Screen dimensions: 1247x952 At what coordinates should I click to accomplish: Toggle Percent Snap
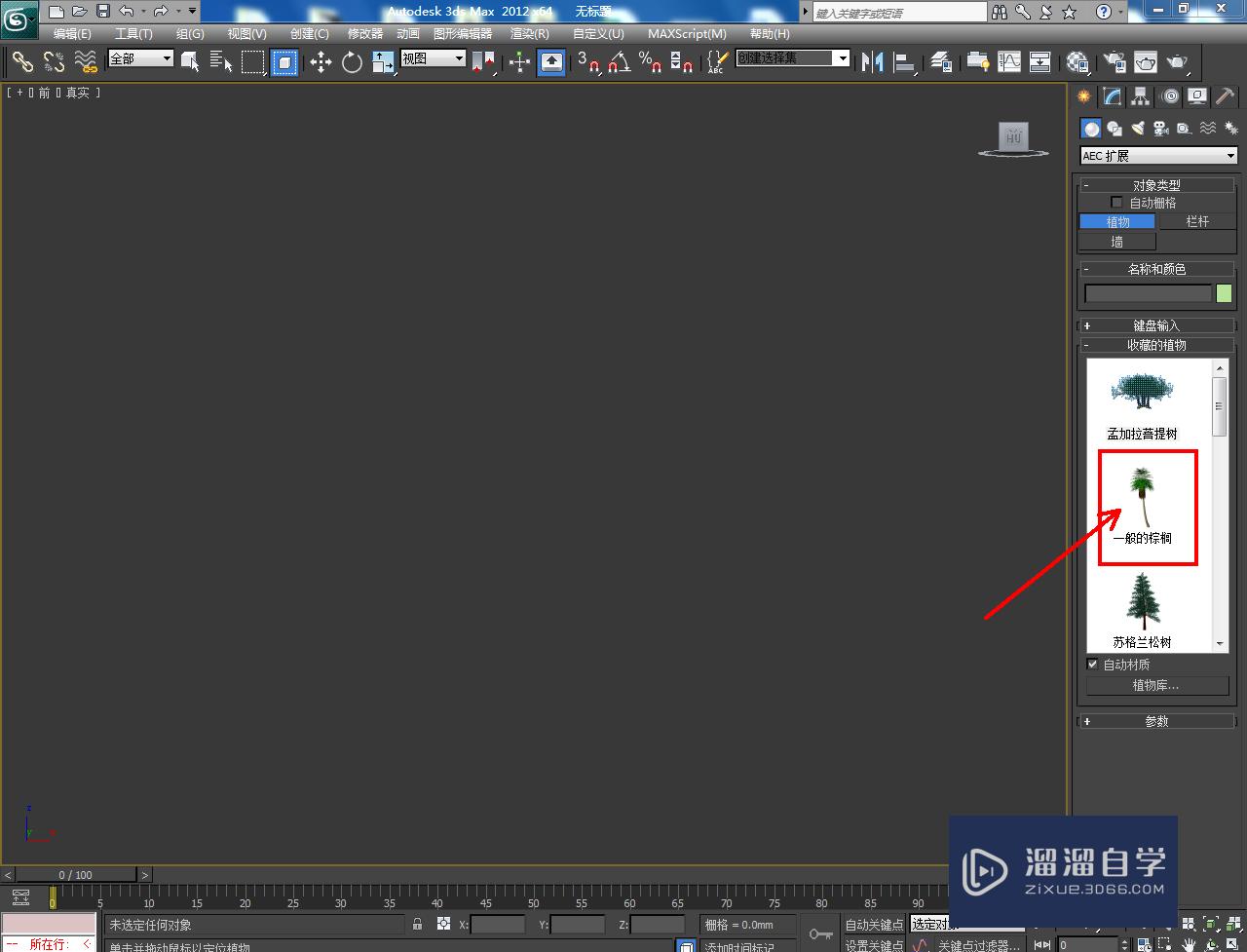pos(650,62)
